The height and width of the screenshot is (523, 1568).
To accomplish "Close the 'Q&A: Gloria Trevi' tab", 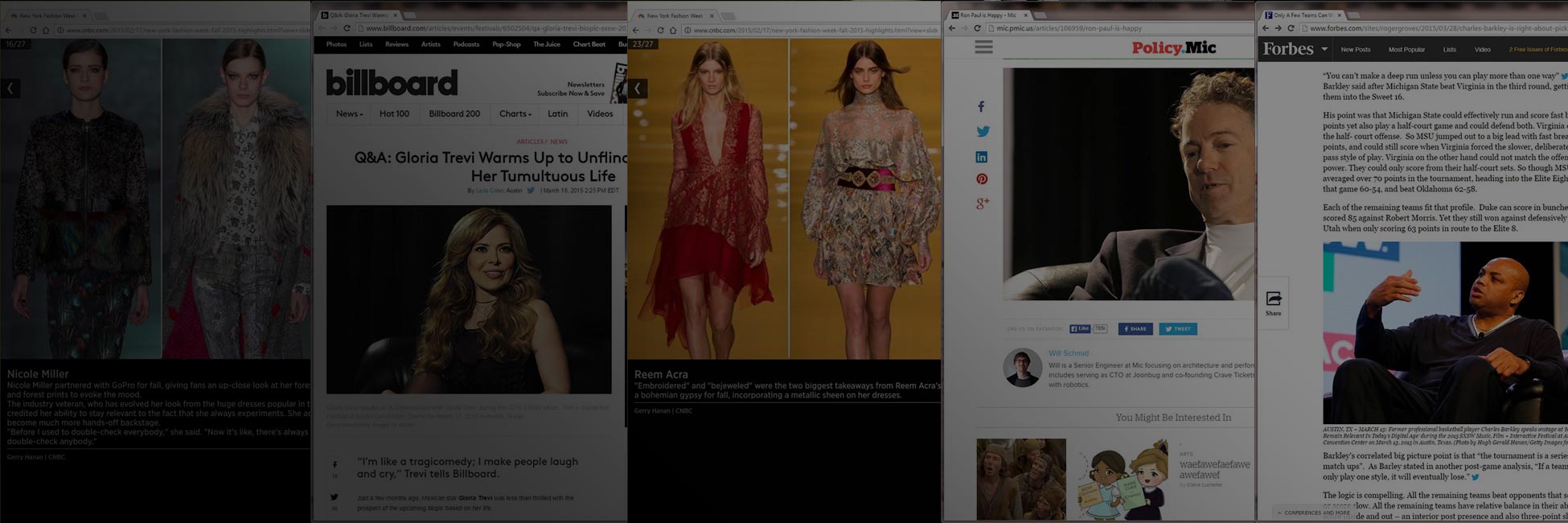I will tap(395, 15).
